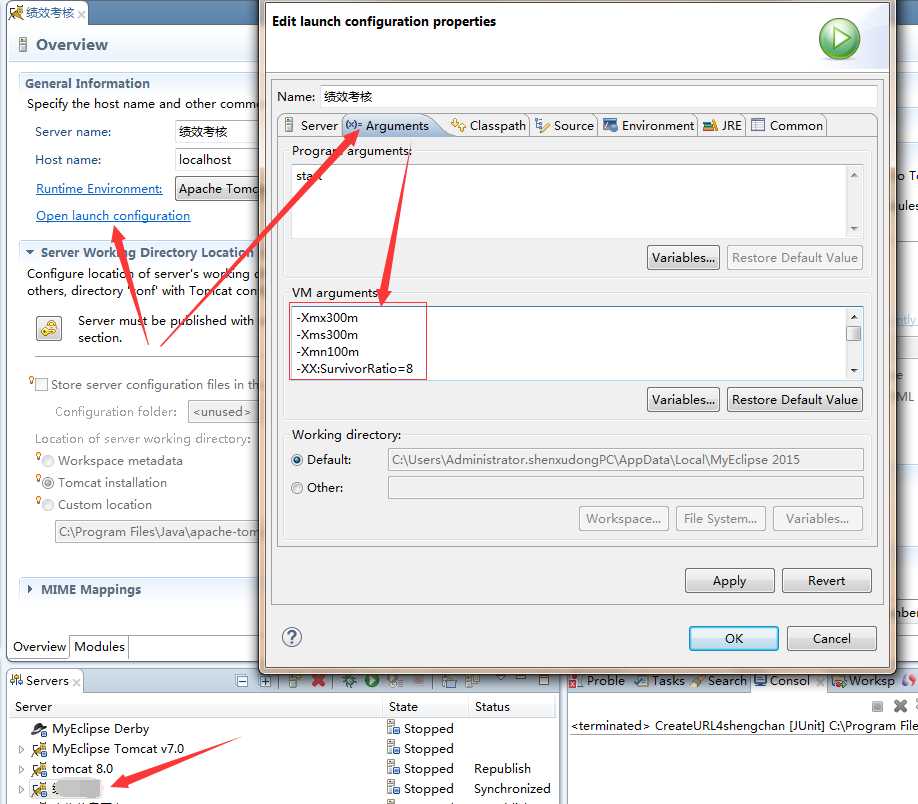This screenshot has height=804, width=918.
Task: Close the 绩效考核 editor tab
Action: [x=81, y=14]
